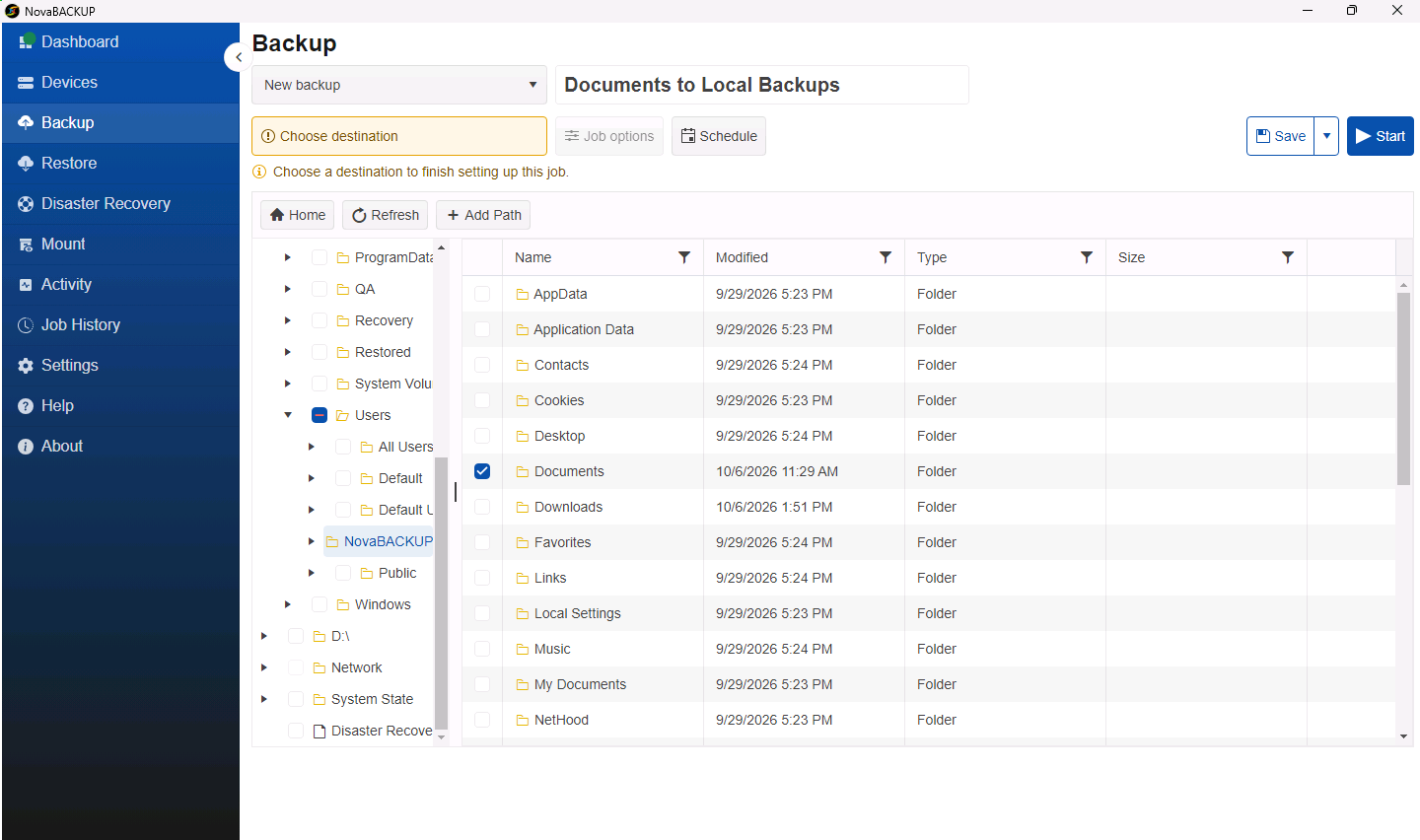Collapse the Users tree node

tap(288, 415)
